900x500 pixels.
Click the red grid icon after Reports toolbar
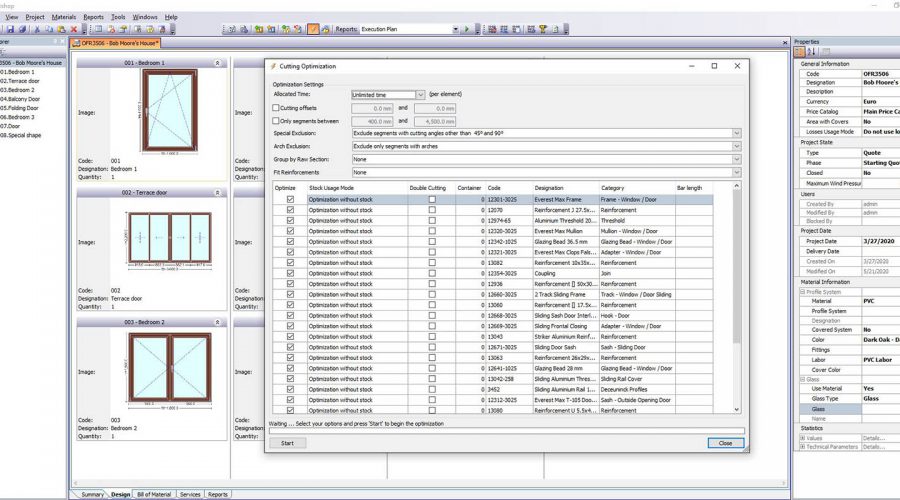(492, 29)
